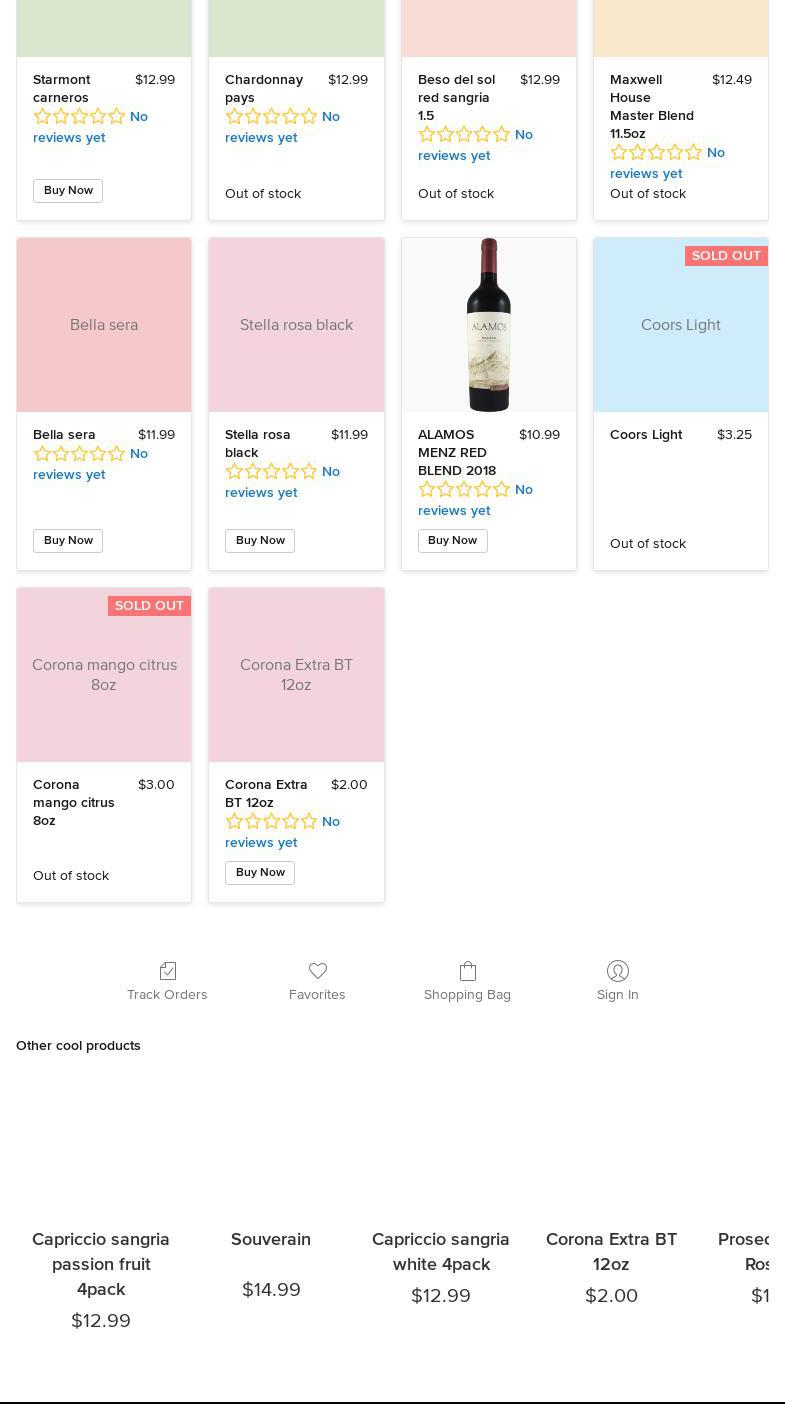Screen dimensions: 785x1404
Task: Open Capriccio sangria white 4pack suggestion
Action: click(441, 1251)
